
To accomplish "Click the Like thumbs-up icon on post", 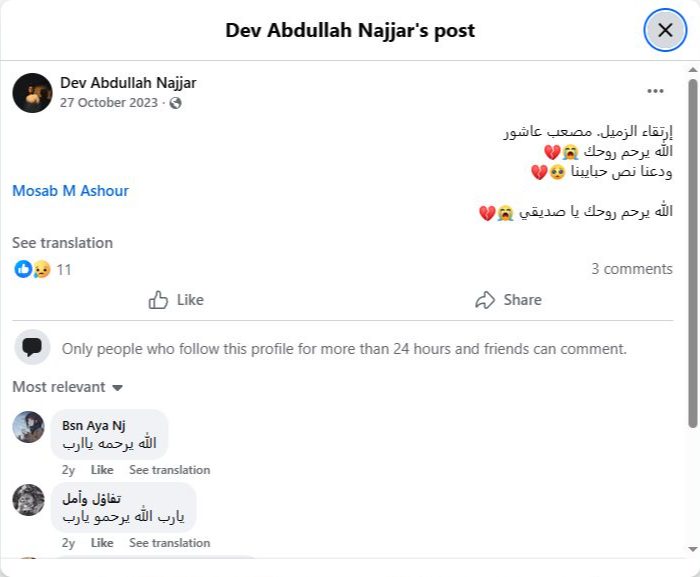I will tap(158, 300).
